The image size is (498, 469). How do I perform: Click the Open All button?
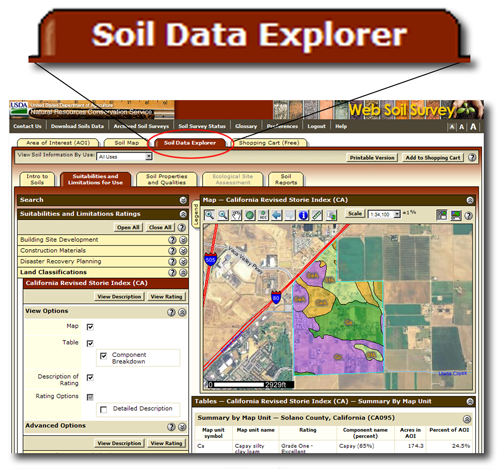[x=128, y=227]
